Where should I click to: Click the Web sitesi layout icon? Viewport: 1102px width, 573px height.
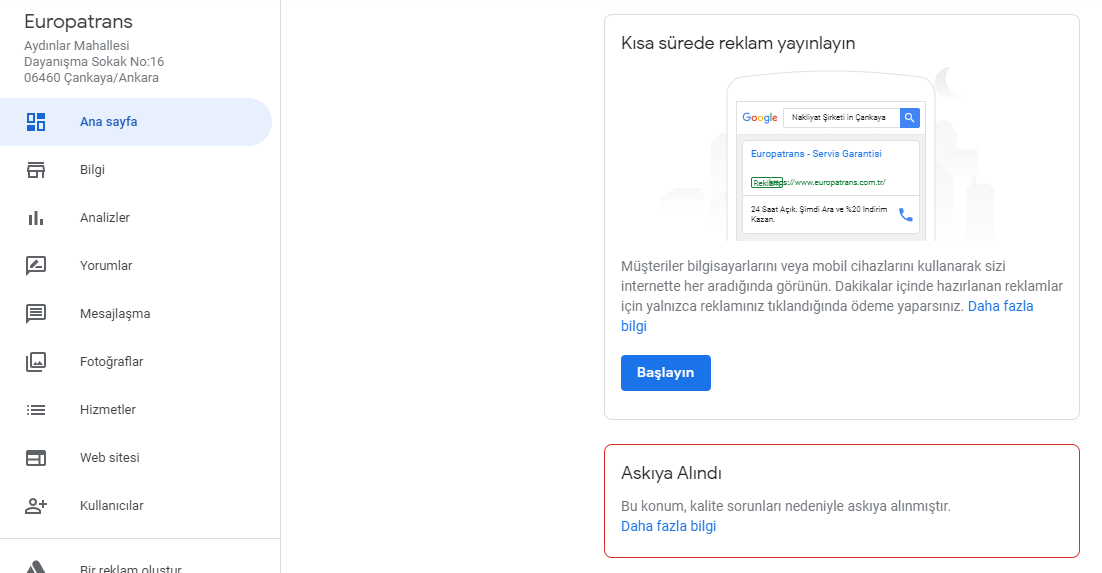tap(36, 458)
